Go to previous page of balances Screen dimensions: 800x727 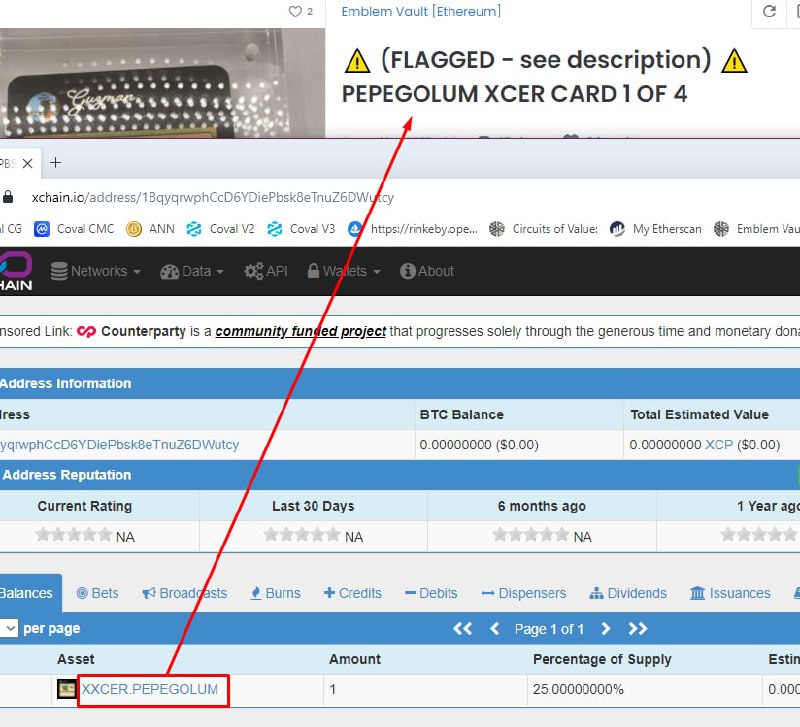point(494,629)
